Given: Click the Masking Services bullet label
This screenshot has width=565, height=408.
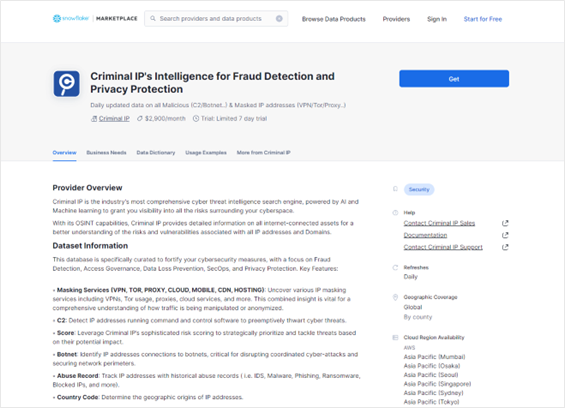Looking at the screenshot, I should click(x=161, y=290).
